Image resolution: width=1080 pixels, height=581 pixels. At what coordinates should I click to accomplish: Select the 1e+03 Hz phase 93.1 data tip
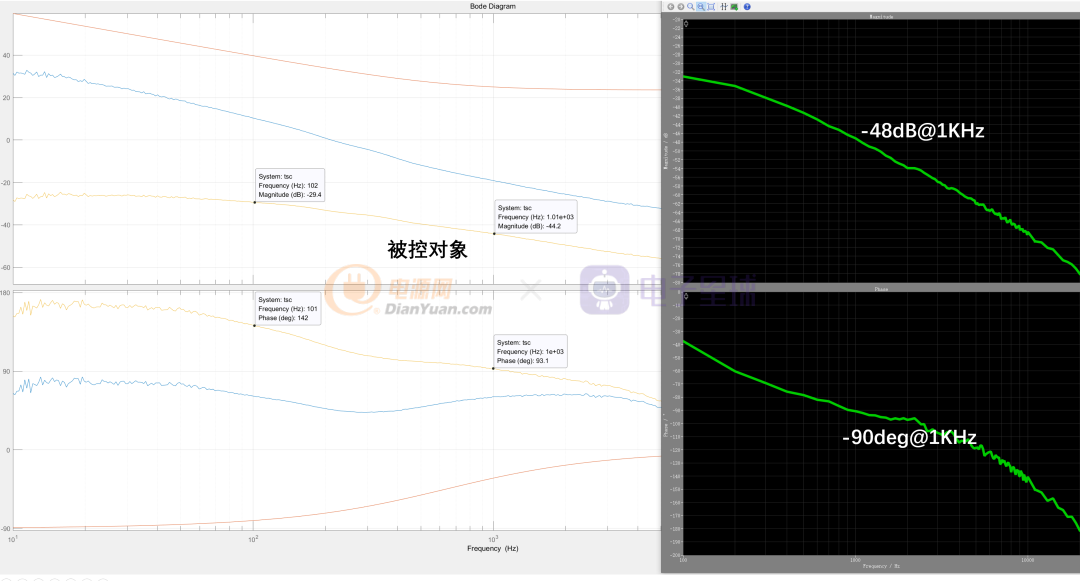click(530, 352)
